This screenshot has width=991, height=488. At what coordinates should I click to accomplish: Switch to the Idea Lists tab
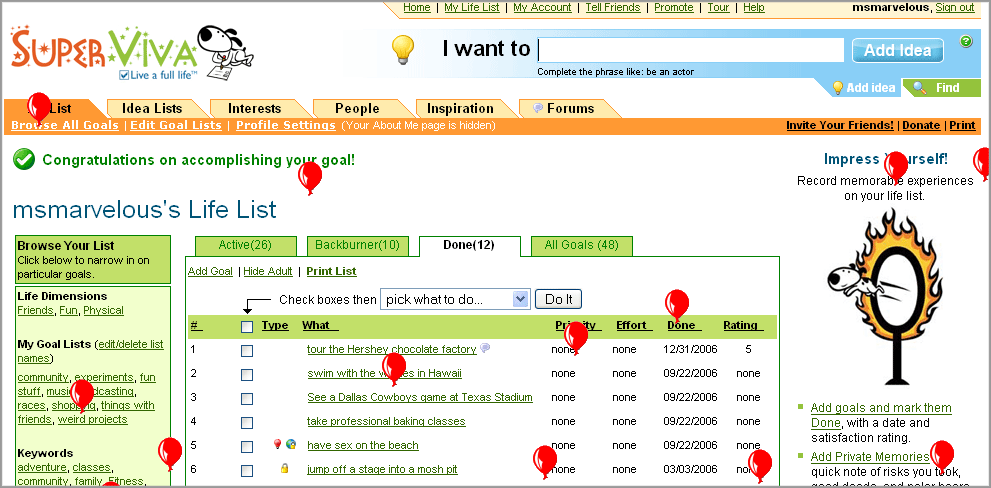[152, 108]
